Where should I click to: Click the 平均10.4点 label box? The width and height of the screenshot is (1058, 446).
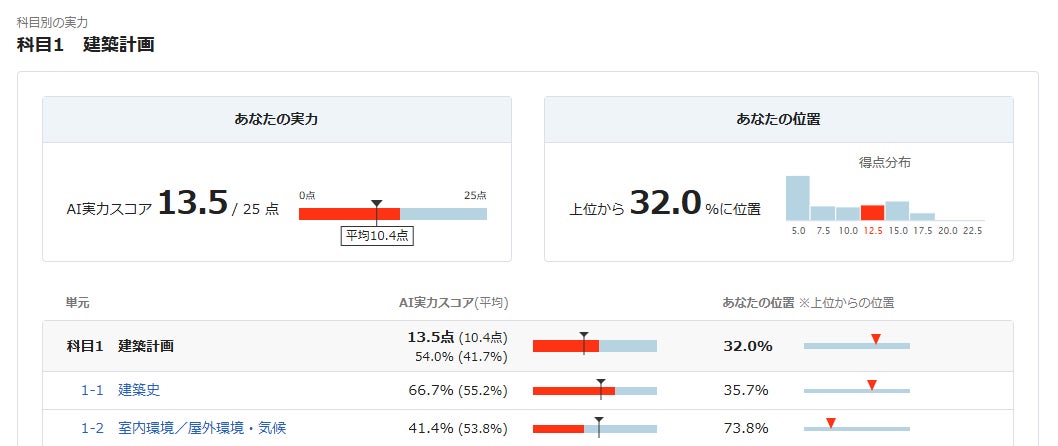(377, 236)
